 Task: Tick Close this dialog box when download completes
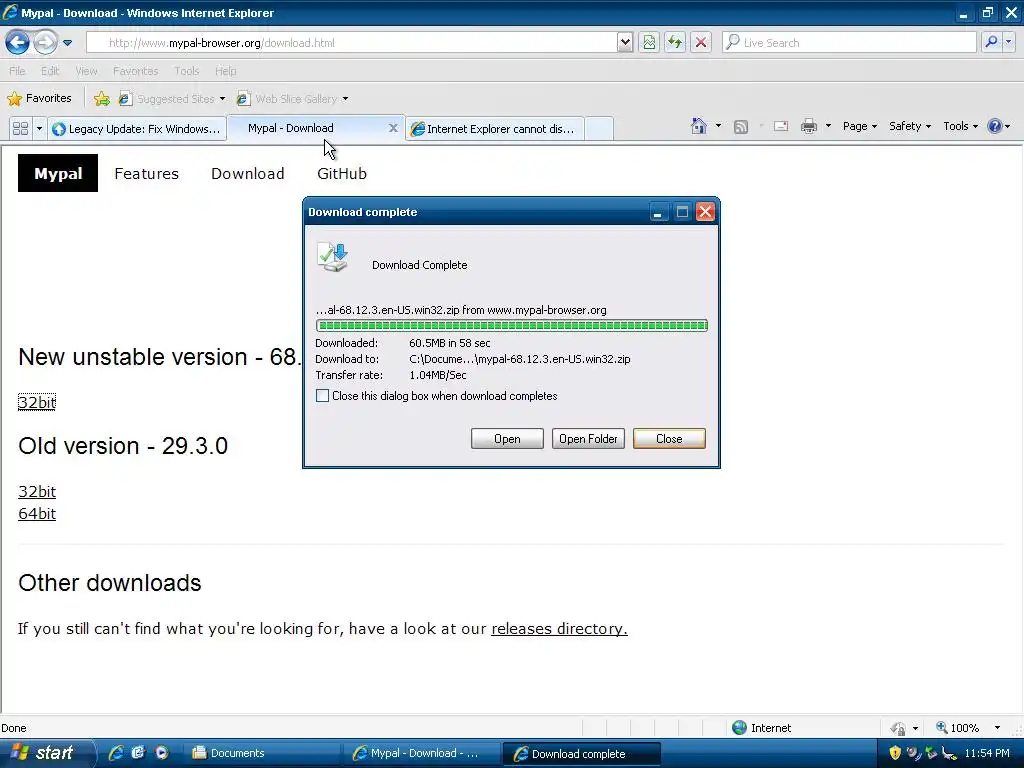pyautogui.click(x=323, y=396)
